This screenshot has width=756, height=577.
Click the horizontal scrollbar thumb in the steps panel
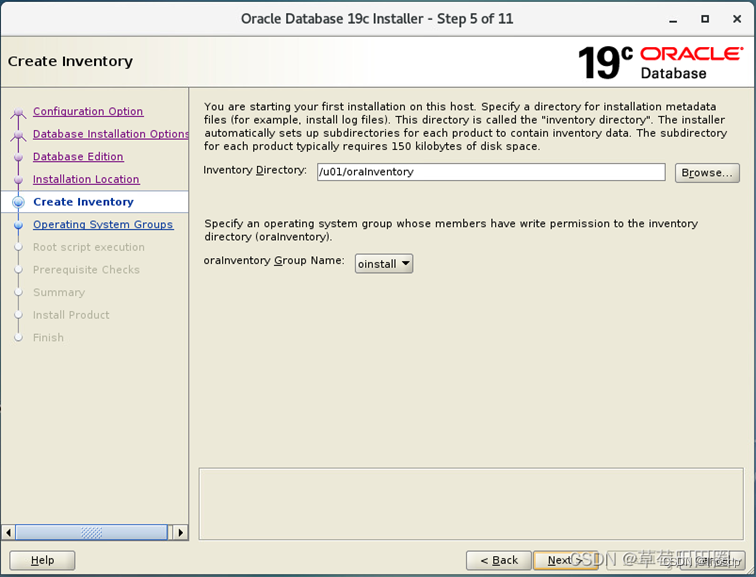[92, 532]
